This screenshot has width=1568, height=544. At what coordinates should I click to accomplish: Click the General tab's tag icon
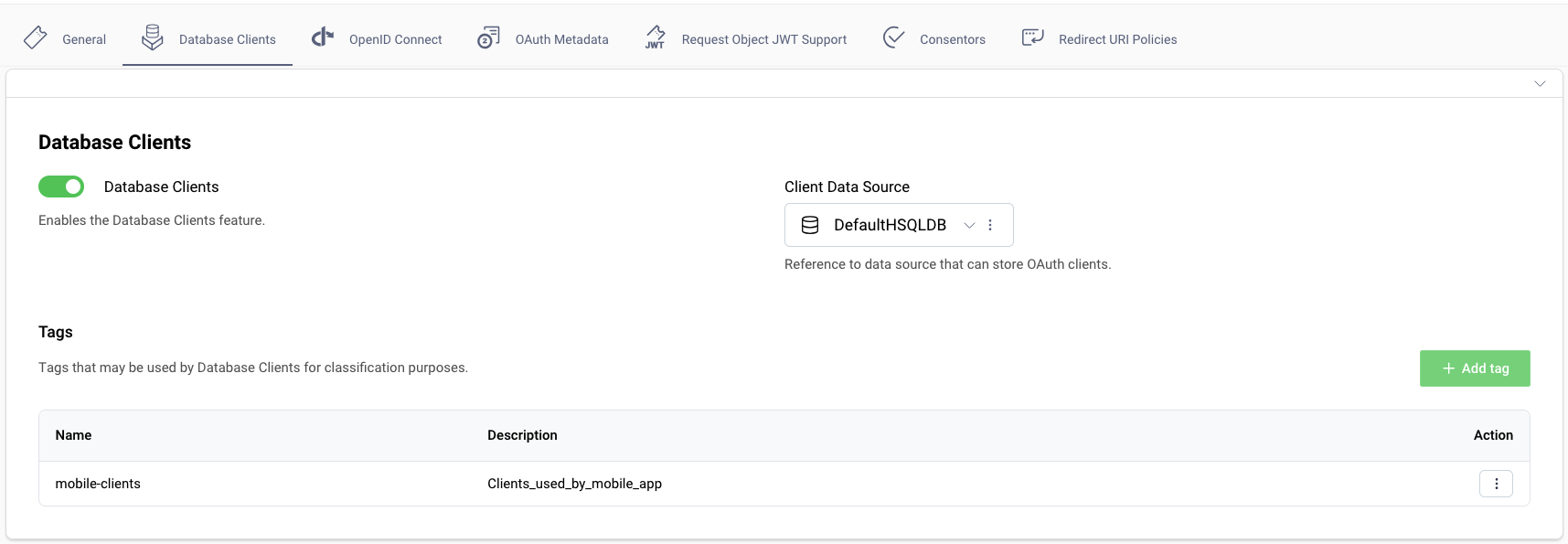[x=36, y=37]
